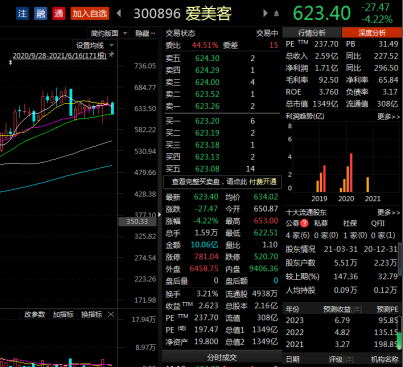Click the 机构名称 column header
This screenshot has width=403, height=367.
[x=385, y=359]
